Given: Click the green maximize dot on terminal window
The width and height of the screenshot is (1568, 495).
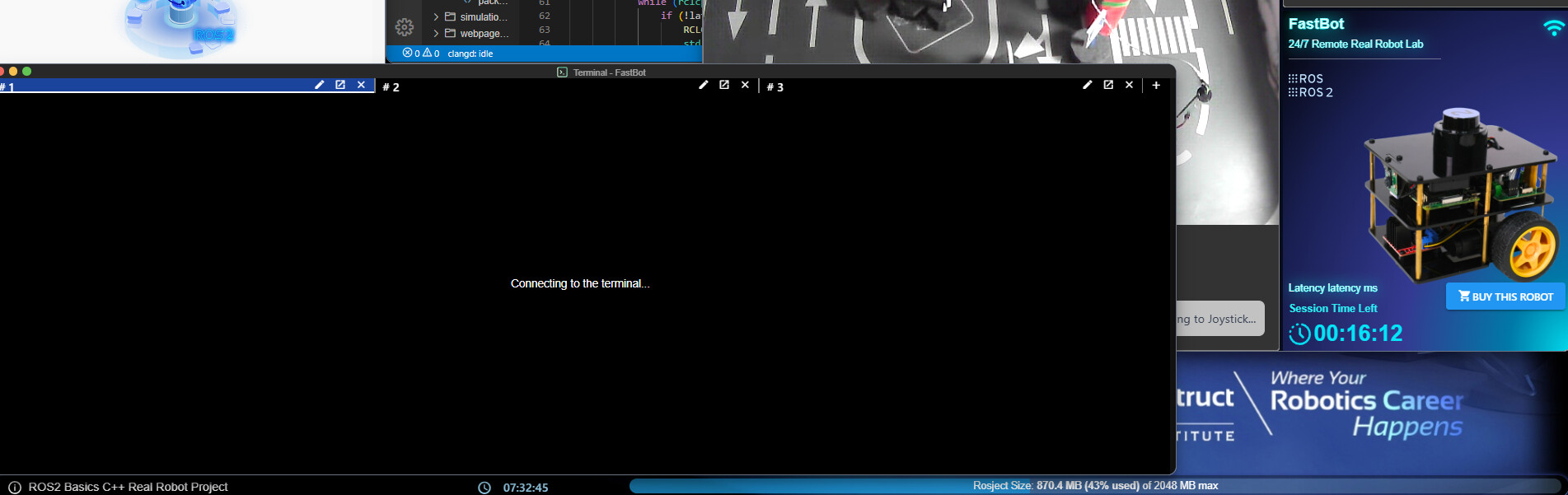Looking at the screenshot, I should (x=27, y=72).
